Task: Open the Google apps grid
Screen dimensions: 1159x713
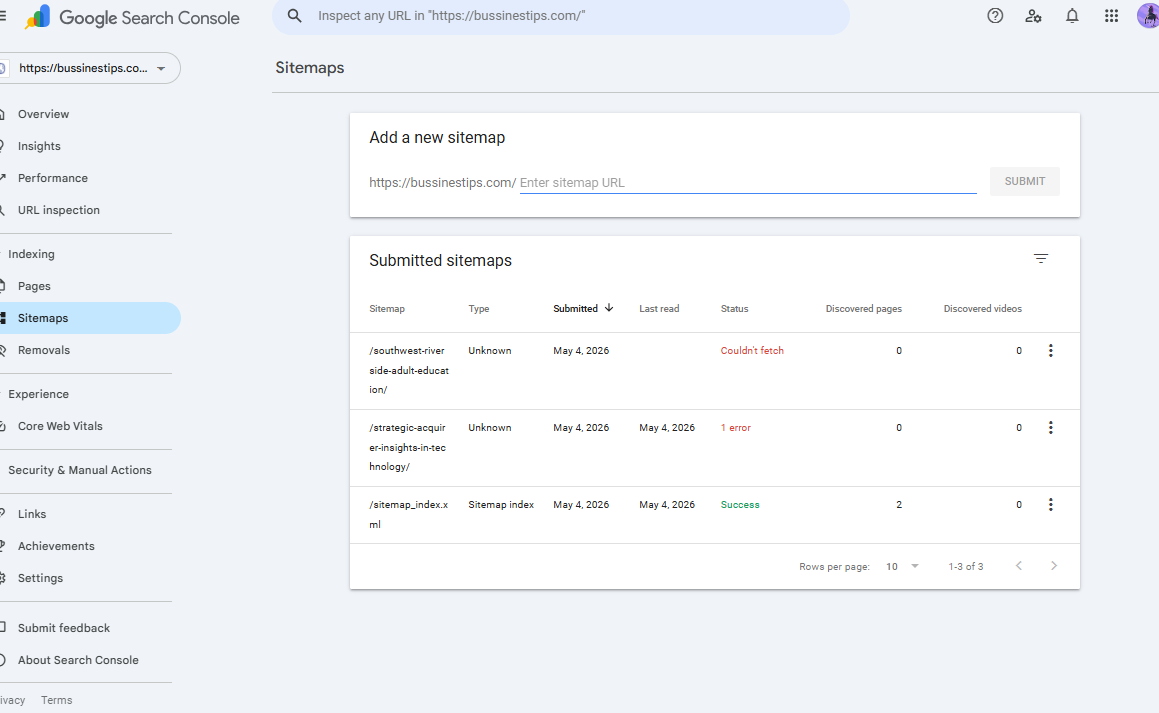Action: pos(1111,16)
